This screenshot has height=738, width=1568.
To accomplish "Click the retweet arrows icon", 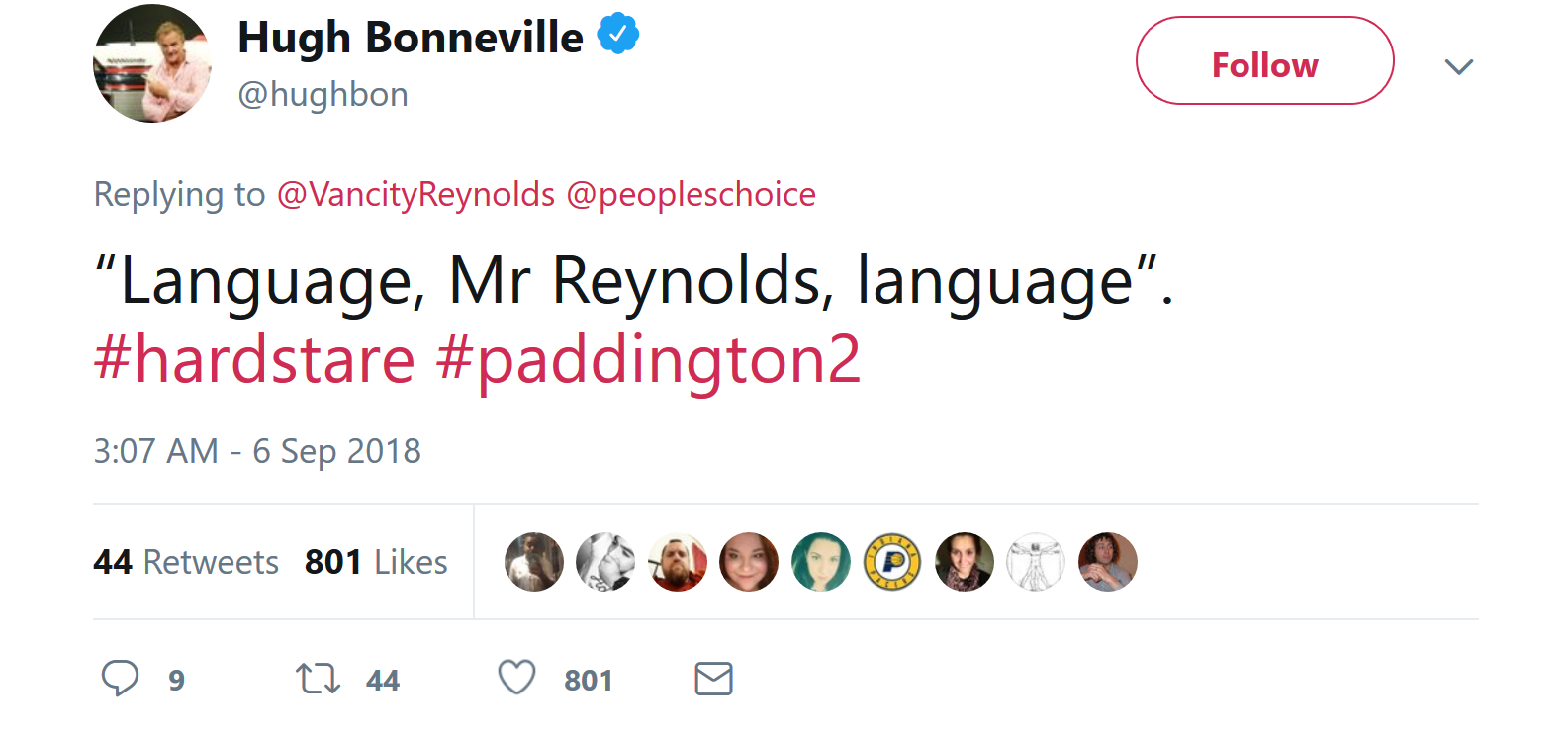I will click(x=318, y=679).
